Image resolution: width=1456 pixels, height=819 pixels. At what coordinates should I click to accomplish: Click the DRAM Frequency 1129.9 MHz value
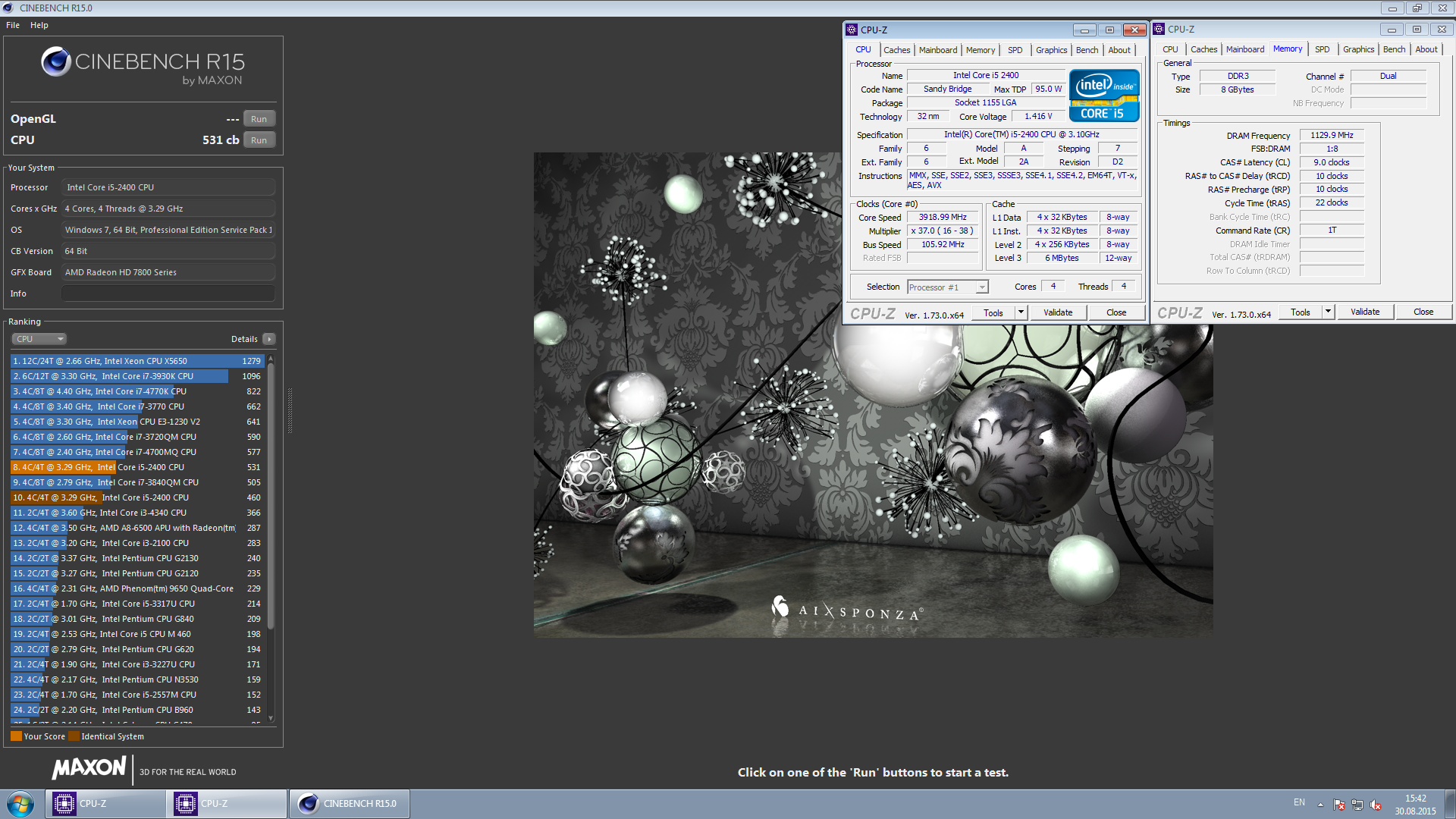point(1332,135)
